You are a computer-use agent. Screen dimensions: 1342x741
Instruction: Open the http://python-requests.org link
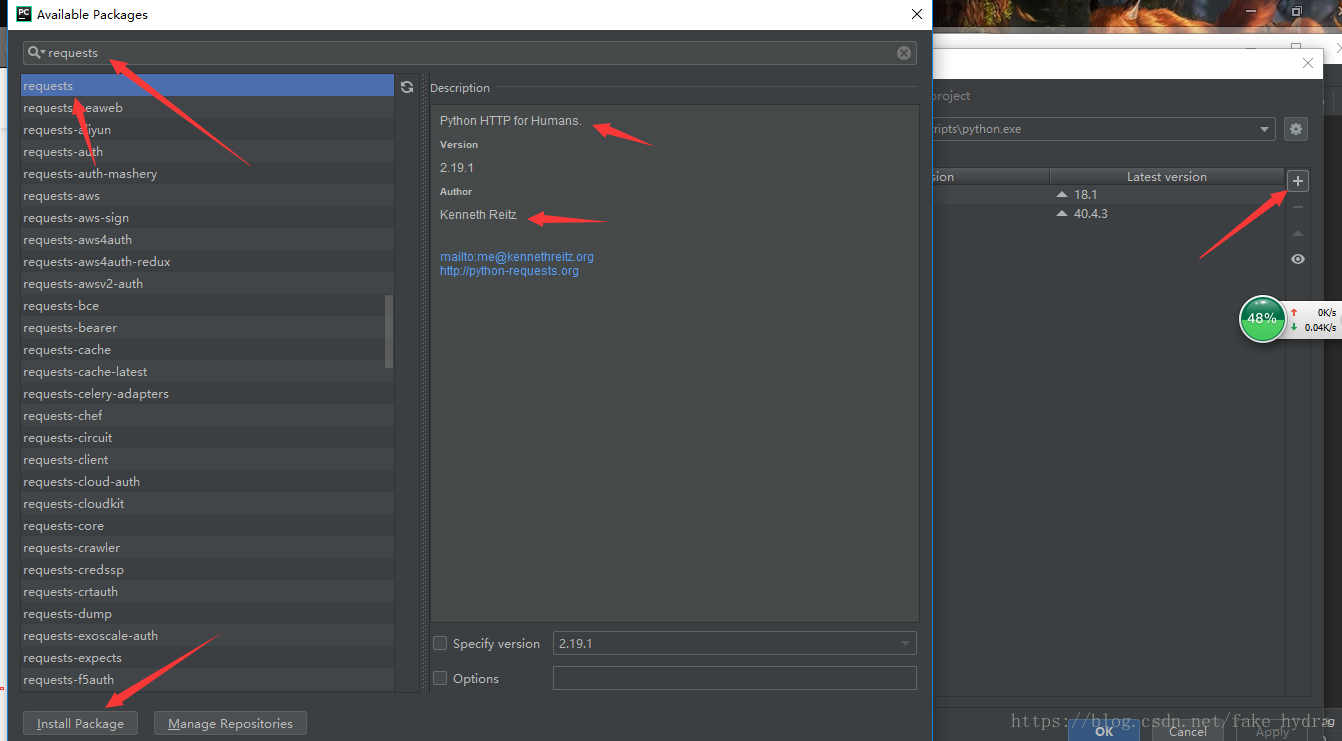coord(509,271)
